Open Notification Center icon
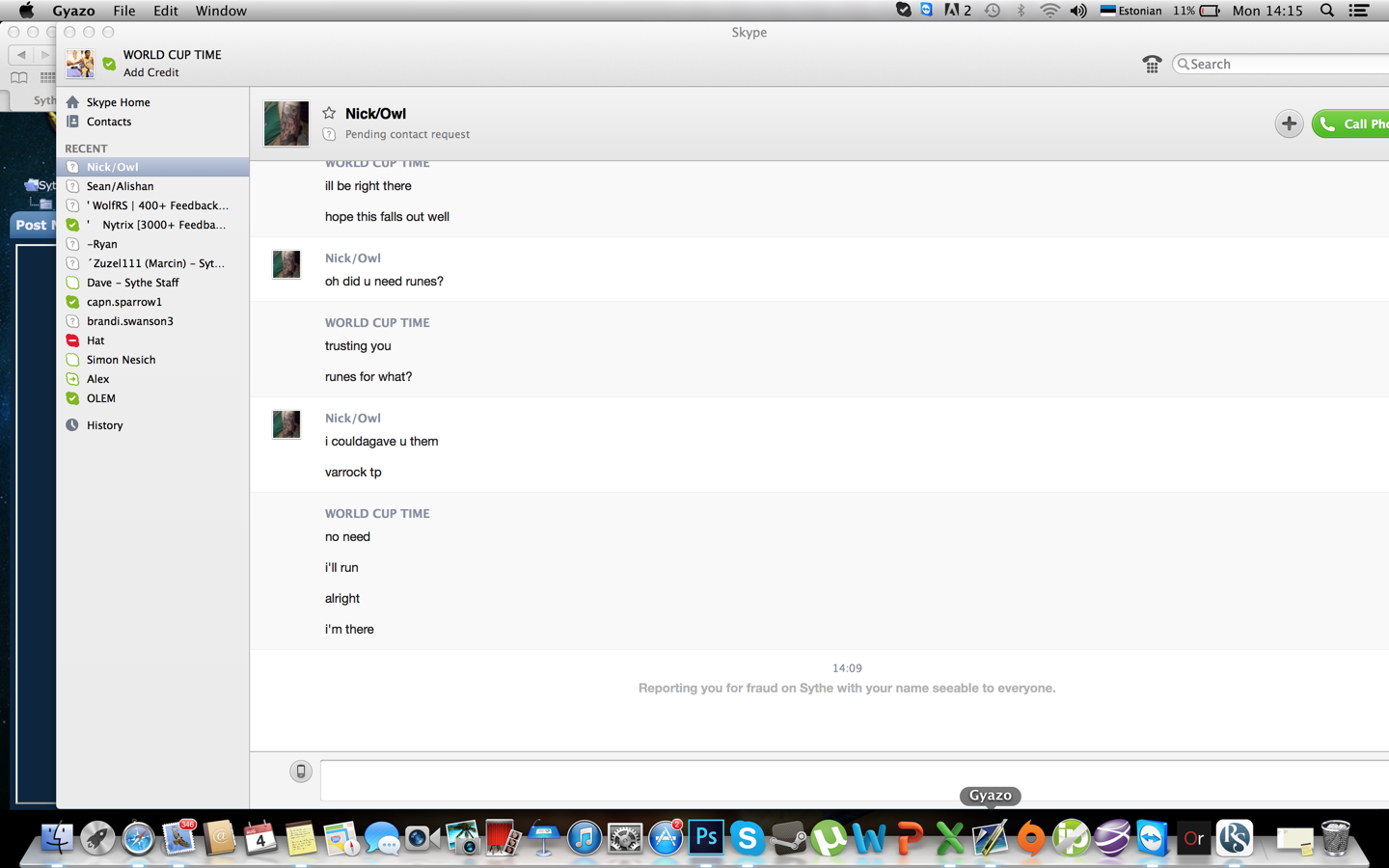 1359,11
